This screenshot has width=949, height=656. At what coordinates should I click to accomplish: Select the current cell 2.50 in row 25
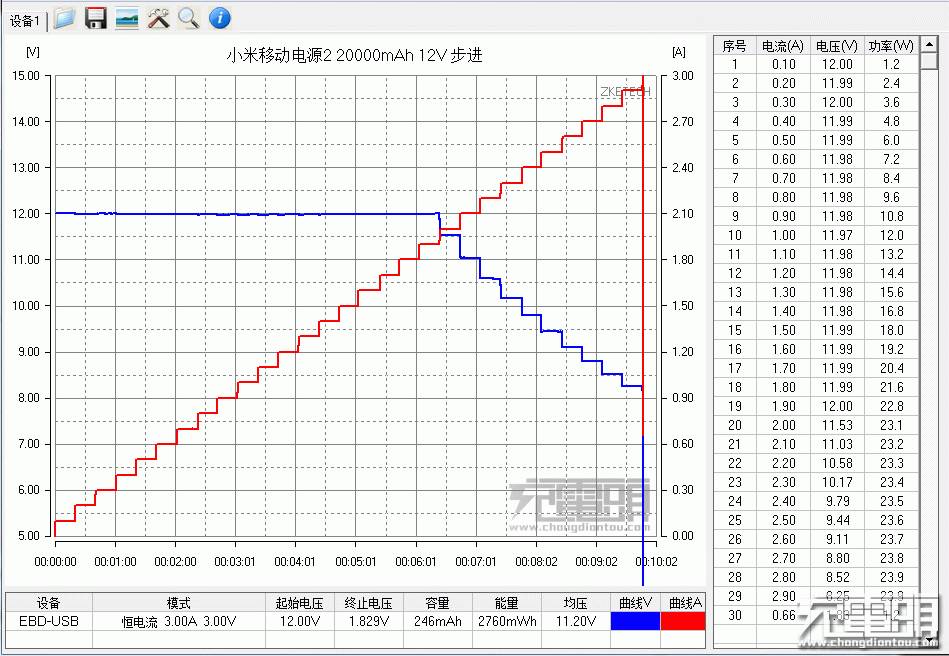(783, 520)
